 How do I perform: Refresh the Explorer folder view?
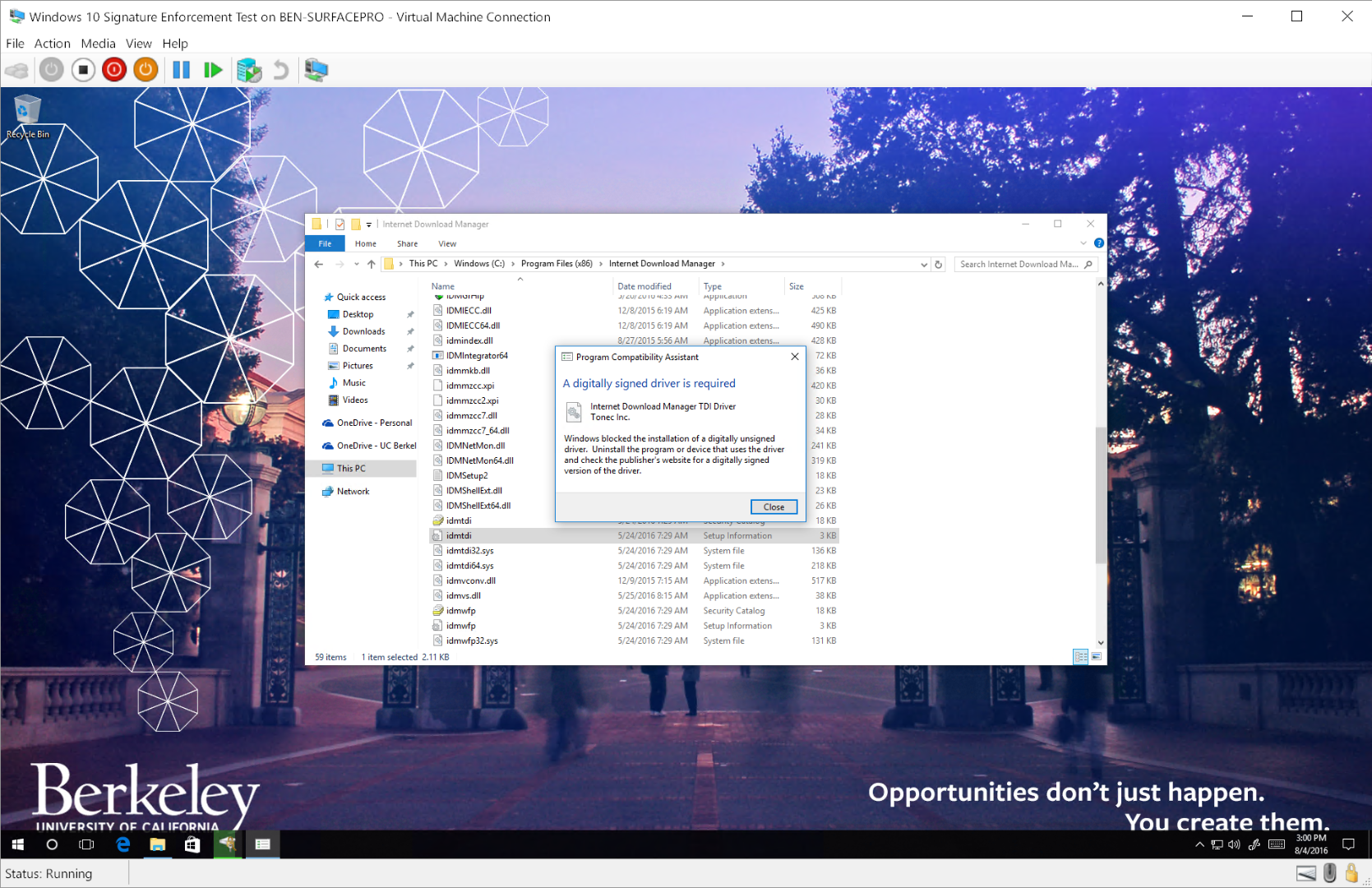[939, 265]
